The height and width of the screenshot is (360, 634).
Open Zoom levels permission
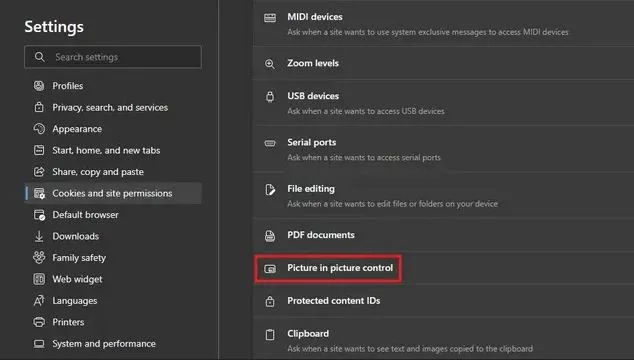click(313, 63)
